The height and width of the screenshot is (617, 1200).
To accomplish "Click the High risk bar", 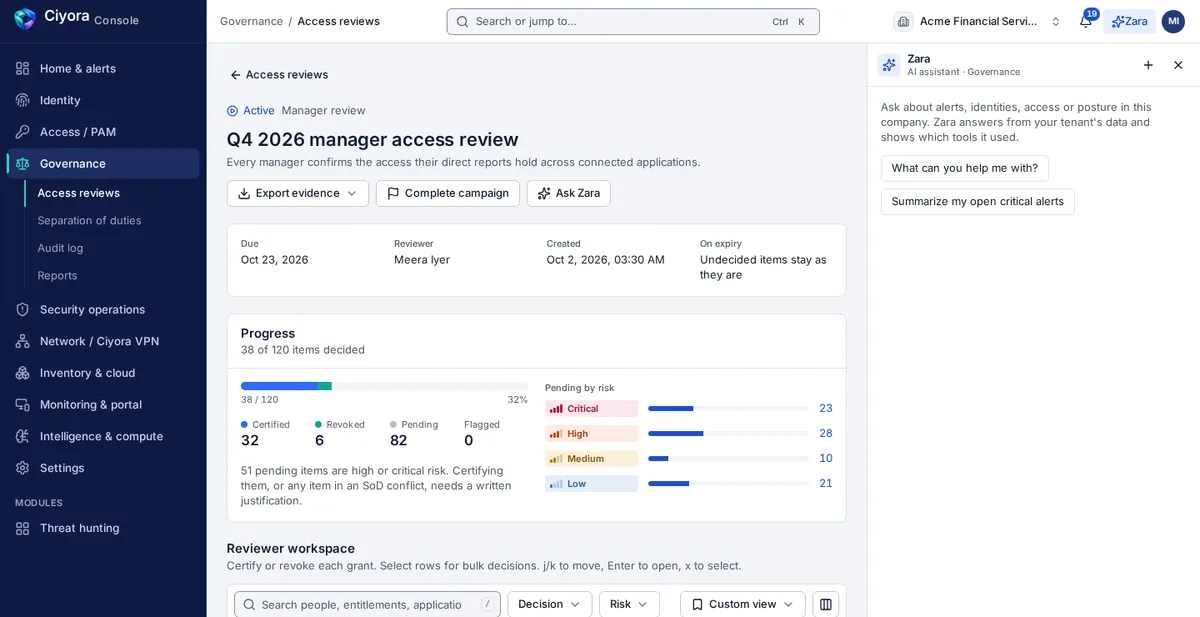I will point(728,433).
